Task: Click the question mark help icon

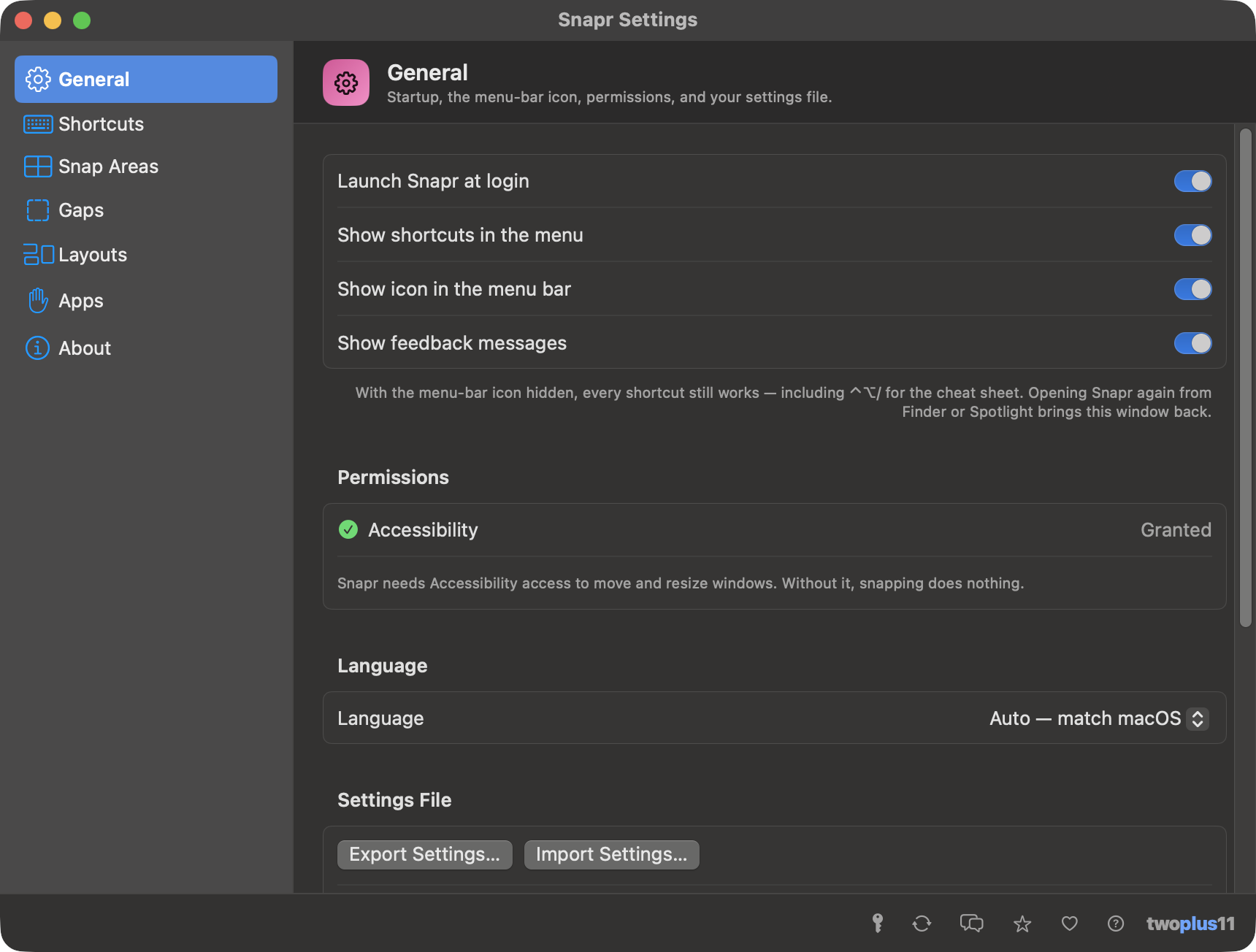Action: tap(1116, 924)
